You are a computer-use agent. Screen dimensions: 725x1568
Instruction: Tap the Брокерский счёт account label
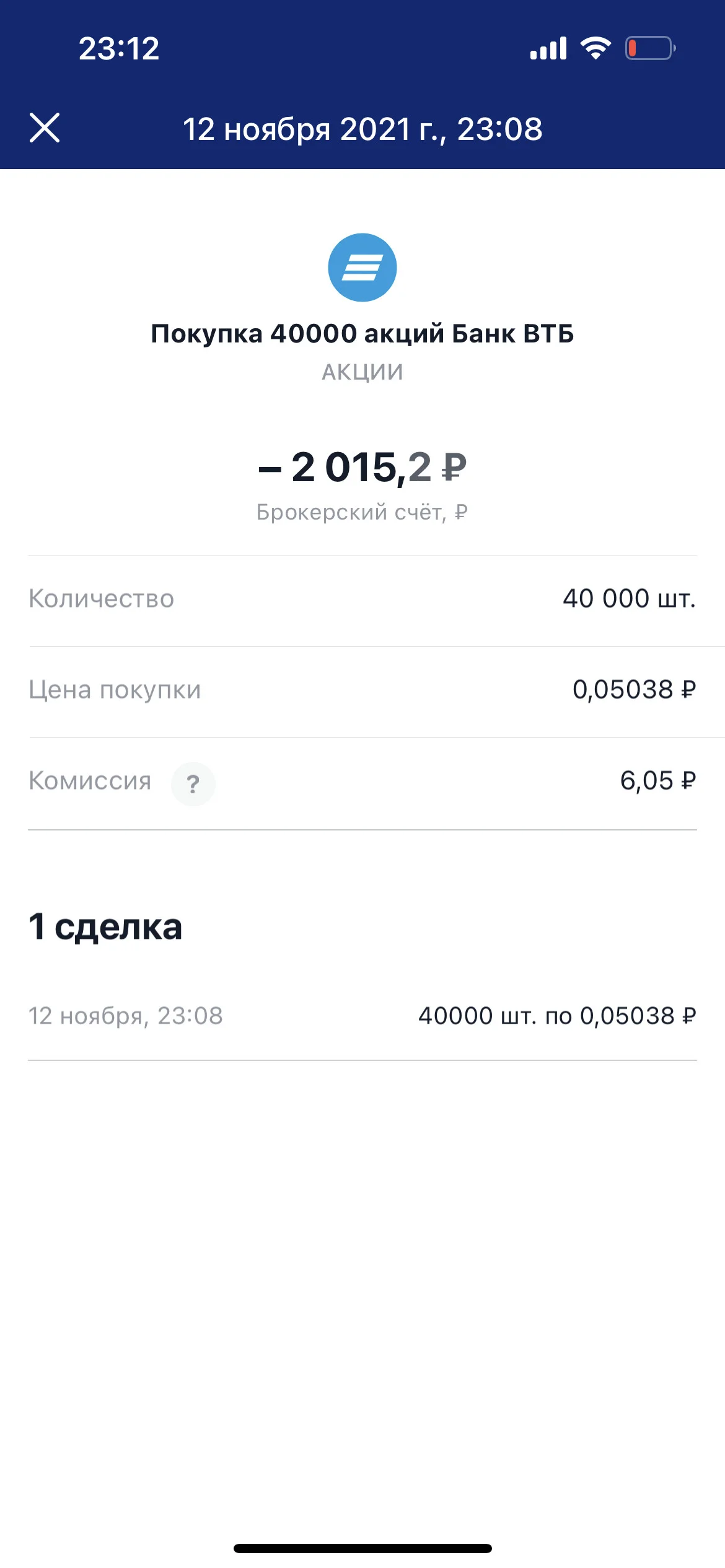tap(362, 512)
